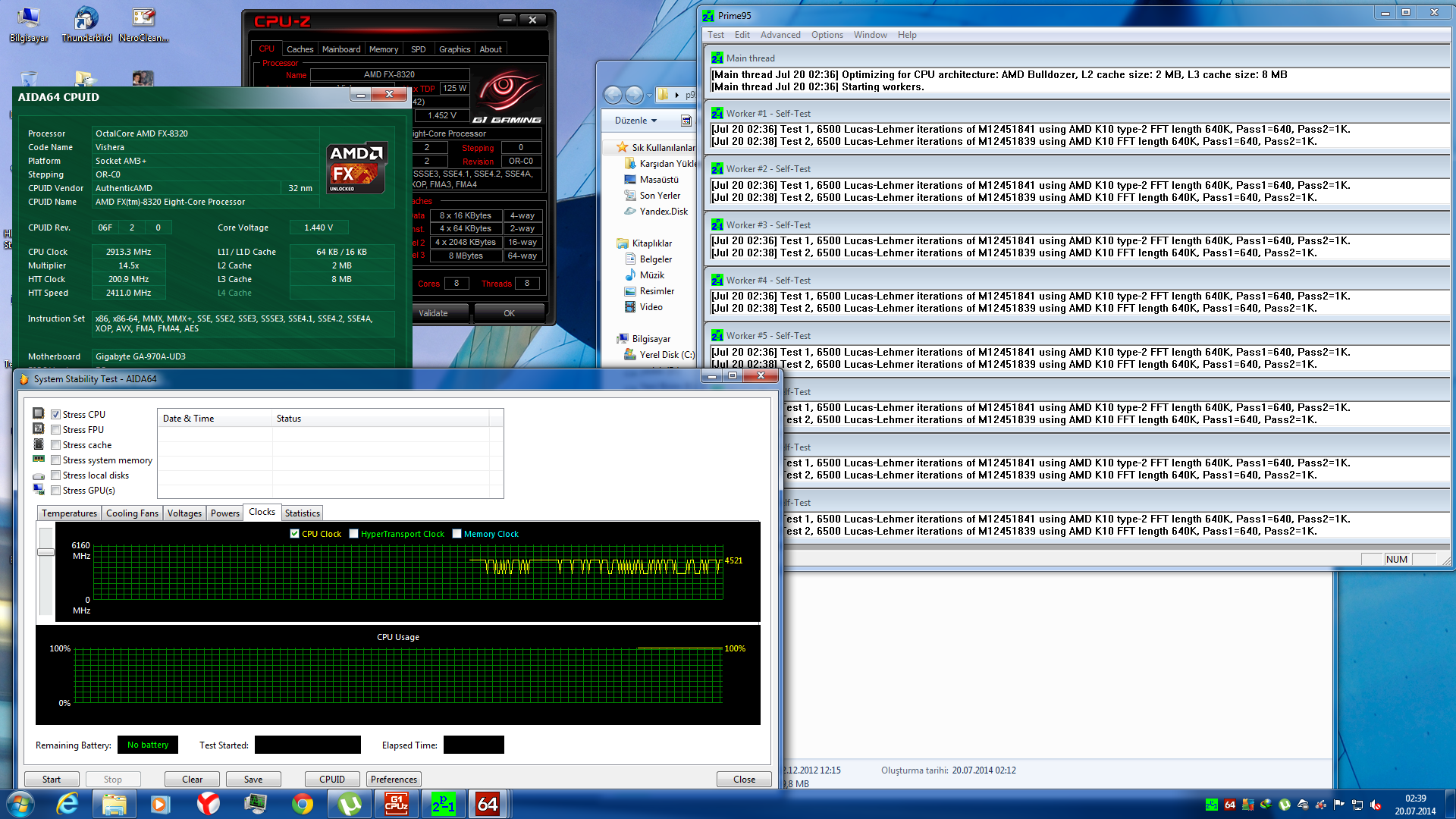The image size is (1456, 819).
Task: Click the Clear button in Stability Test
Action: point(192,780)
